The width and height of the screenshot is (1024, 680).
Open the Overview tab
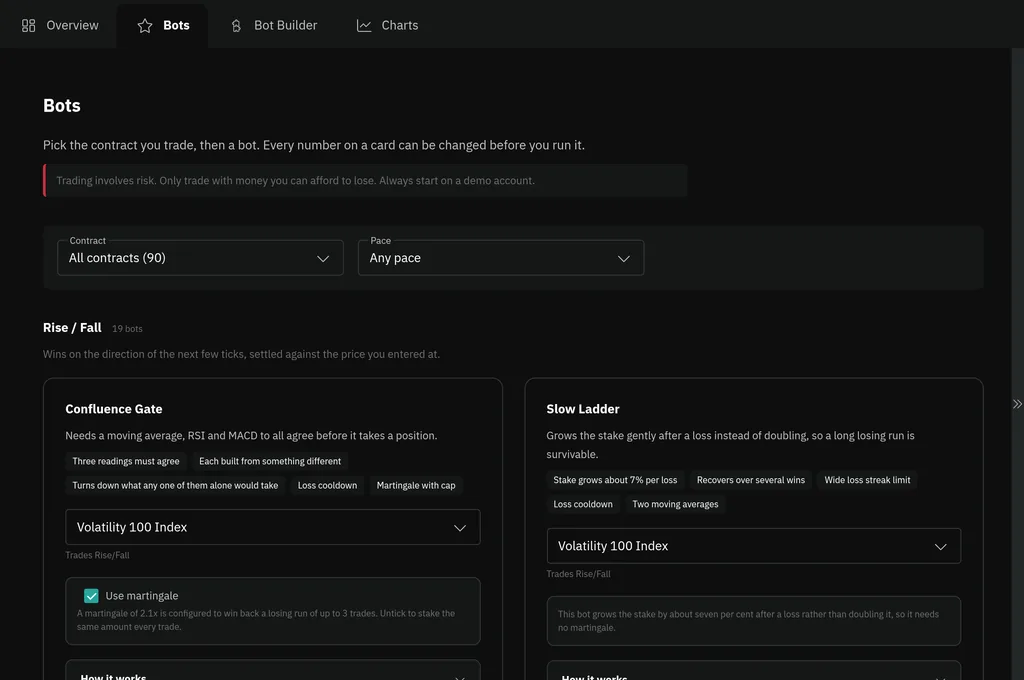(x=59, y=25)
